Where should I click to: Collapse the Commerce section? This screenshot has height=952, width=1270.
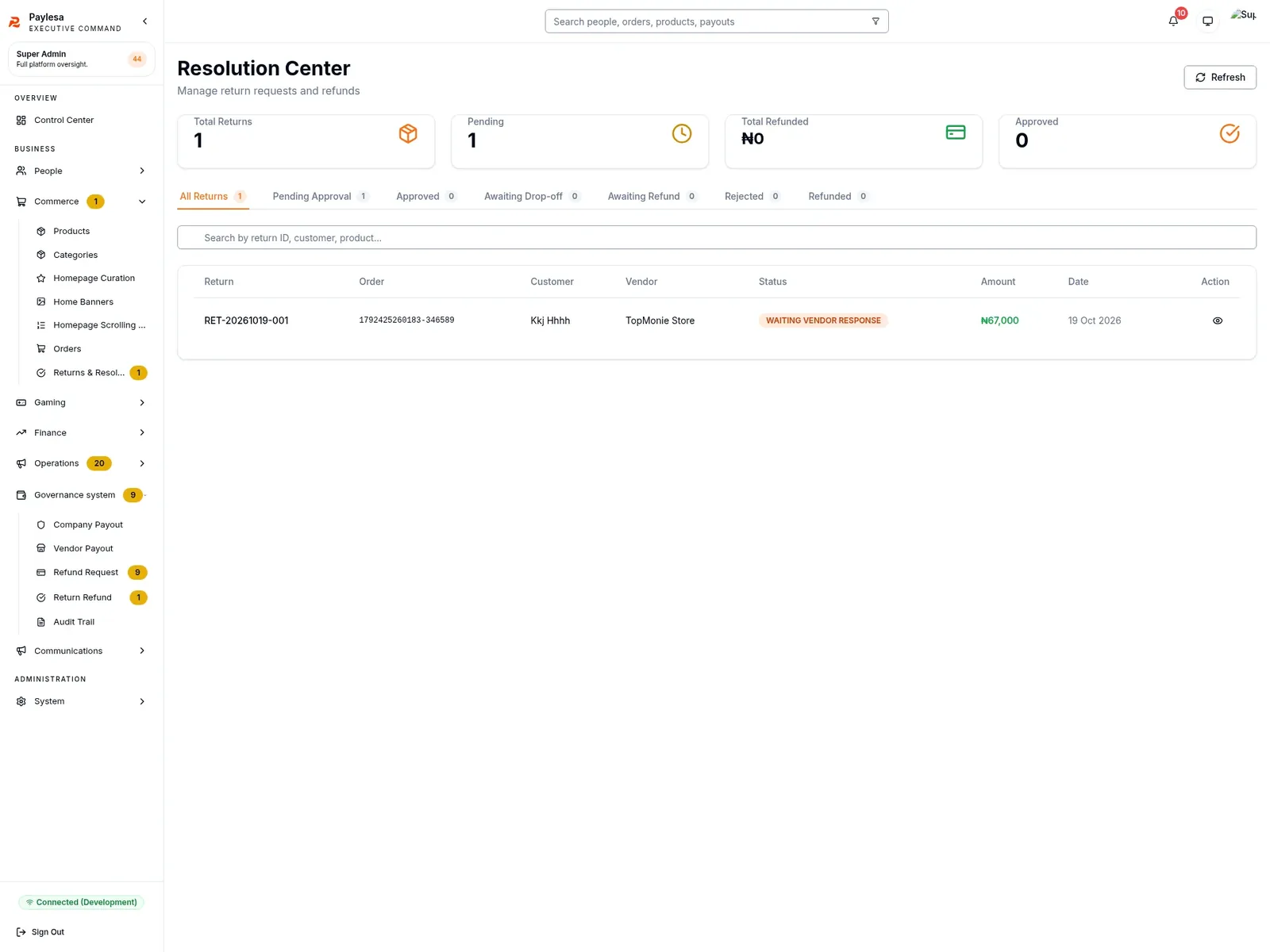(82, 202)
